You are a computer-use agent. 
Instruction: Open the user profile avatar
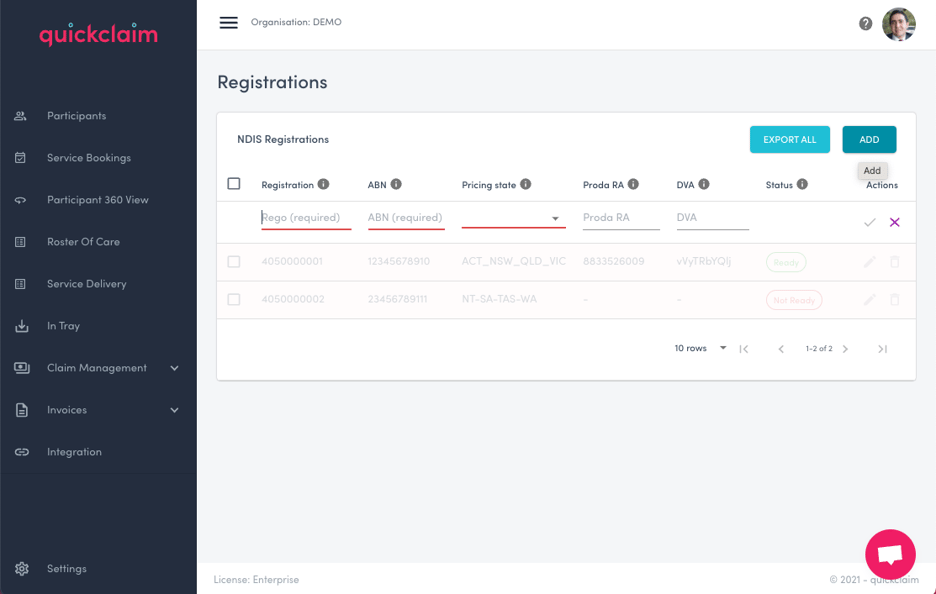pyautogui.click(x=898, y=24)
